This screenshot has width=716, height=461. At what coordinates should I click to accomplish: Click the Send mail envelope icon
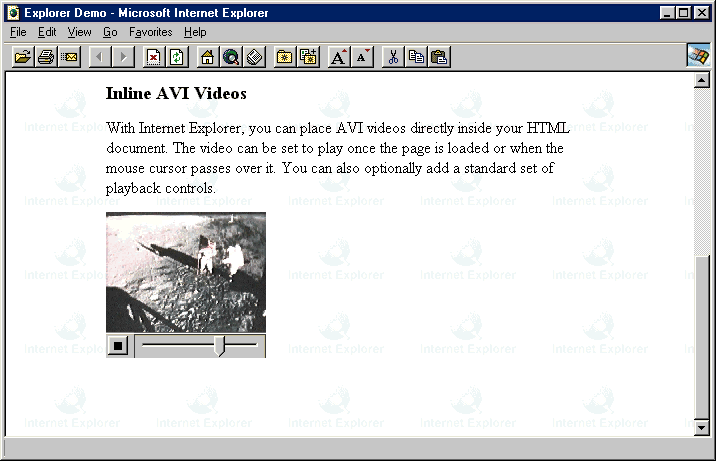[x=69, y=57]
